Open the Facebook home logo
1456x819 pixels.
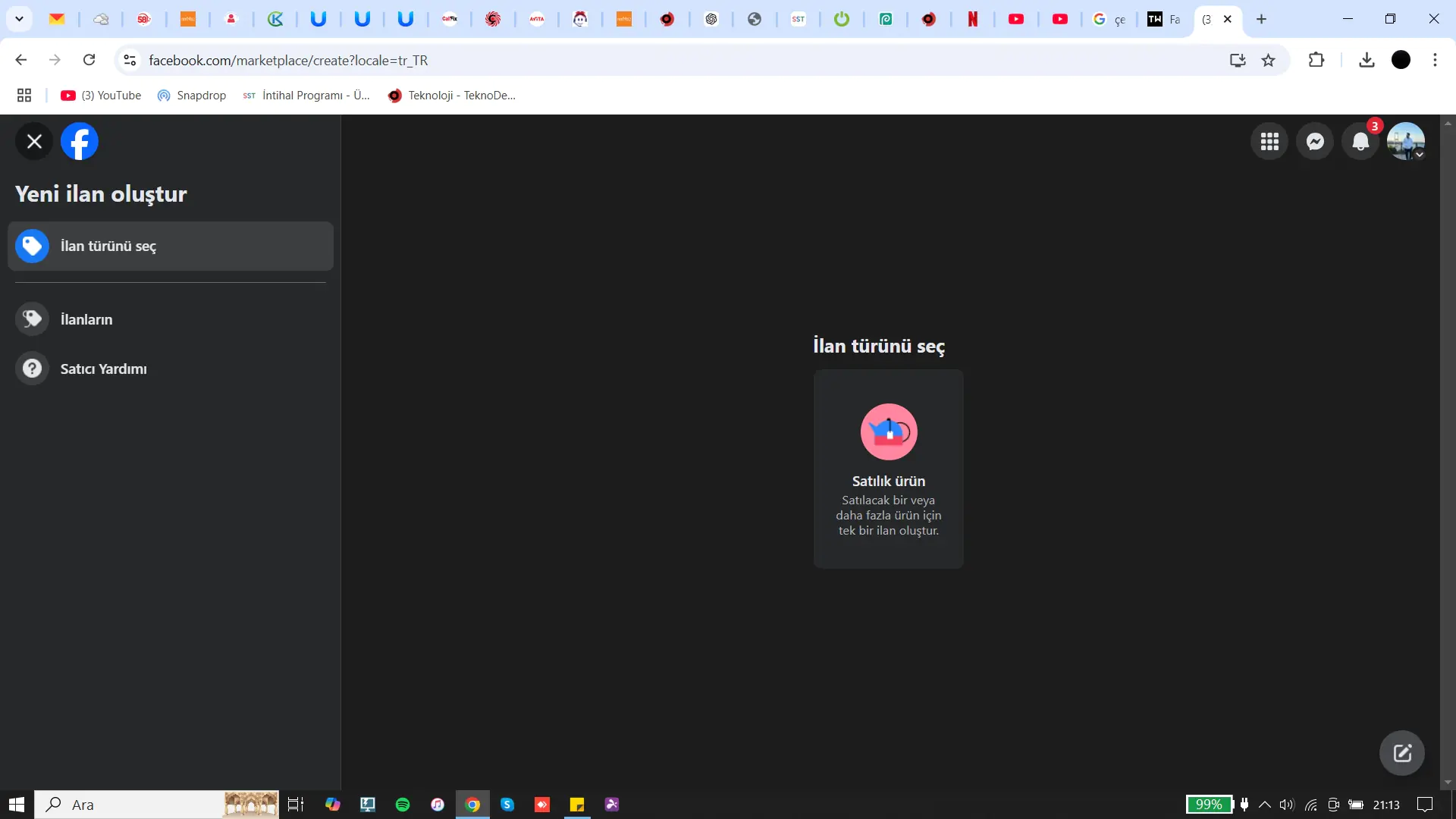80,141
